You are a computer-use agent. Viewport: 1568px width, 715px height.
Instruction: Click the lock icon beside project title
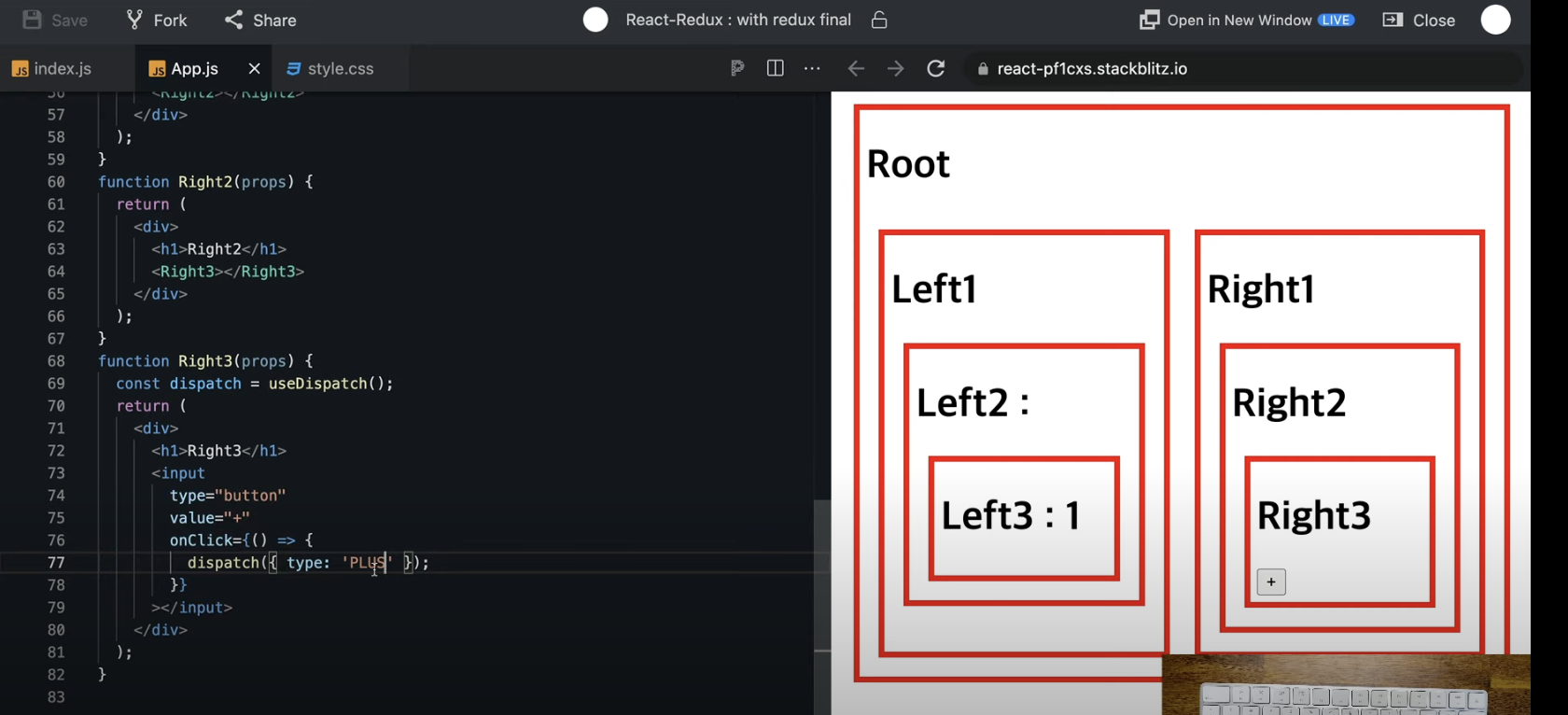tap(879, 20)
